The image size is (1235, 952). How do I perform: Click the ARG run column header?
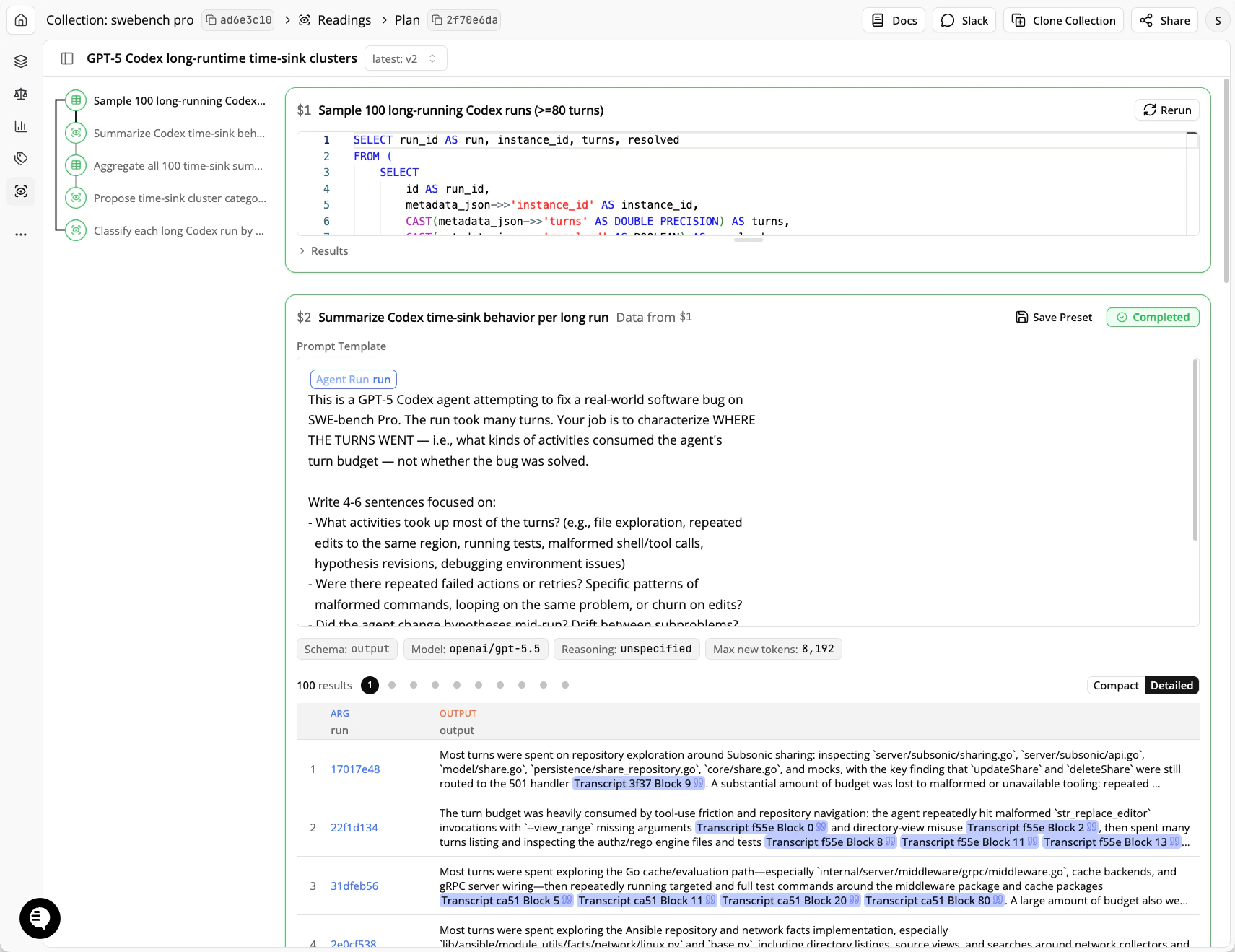(340, 722)
